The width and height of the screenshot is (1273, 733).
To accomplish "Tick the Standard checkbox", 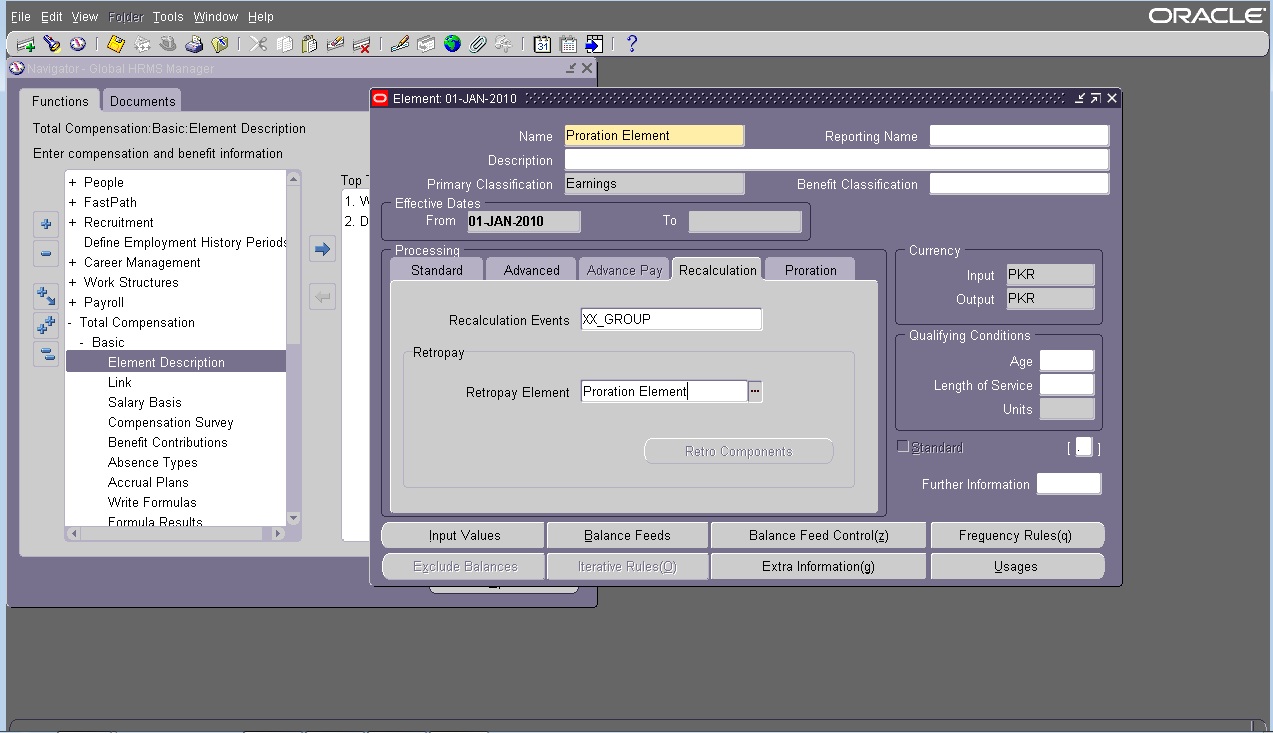I will point(904,447).
